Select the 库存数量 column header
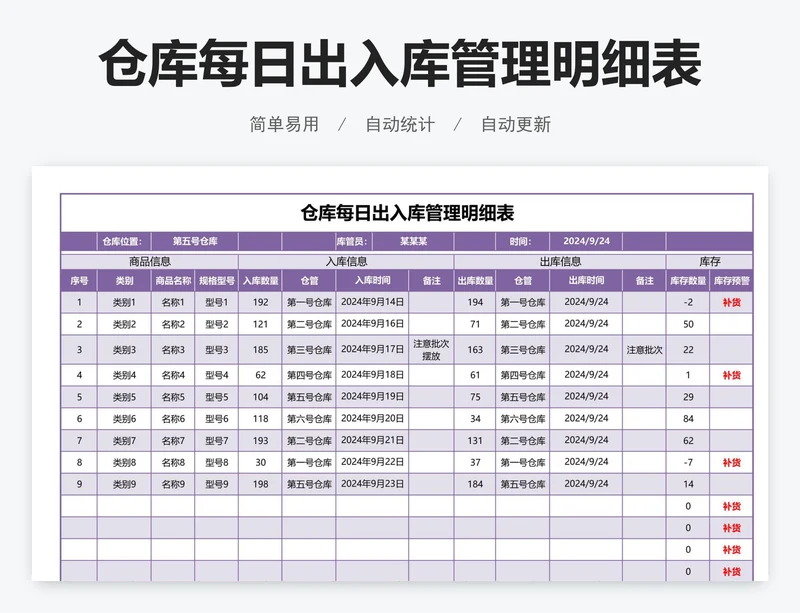Viewport: 800px width, 613px height. 688,281
